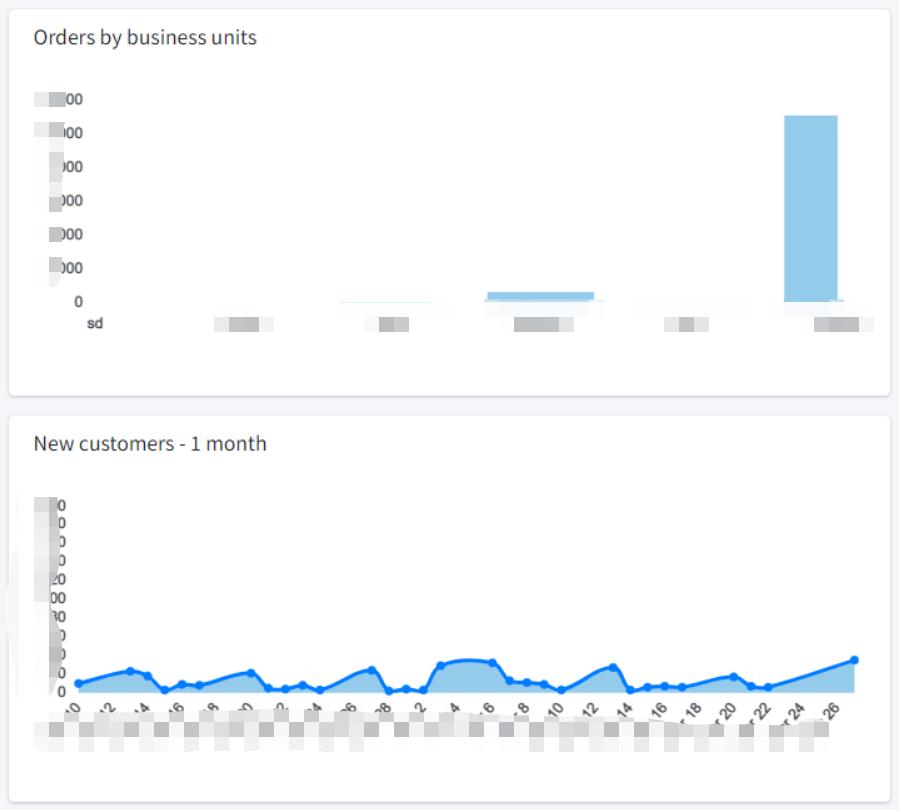Viewport: 899px width, 810px height.
Task: Select the tallest bar in the Orders chart
Action: point(811,209)
